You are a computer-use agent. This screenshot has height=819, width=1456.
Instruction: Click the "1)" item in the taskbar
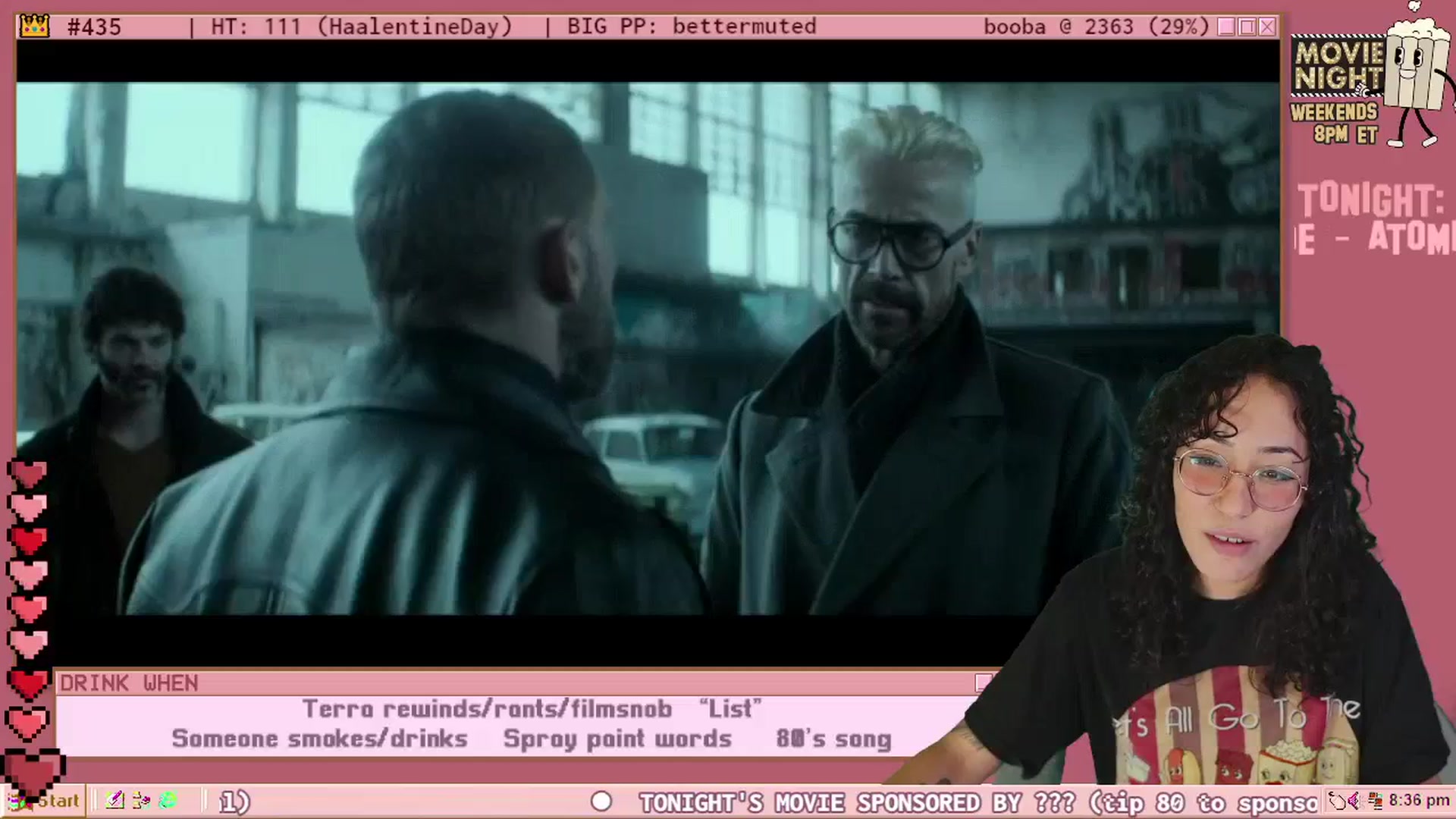pyautogui.click(x=234, y=802)
